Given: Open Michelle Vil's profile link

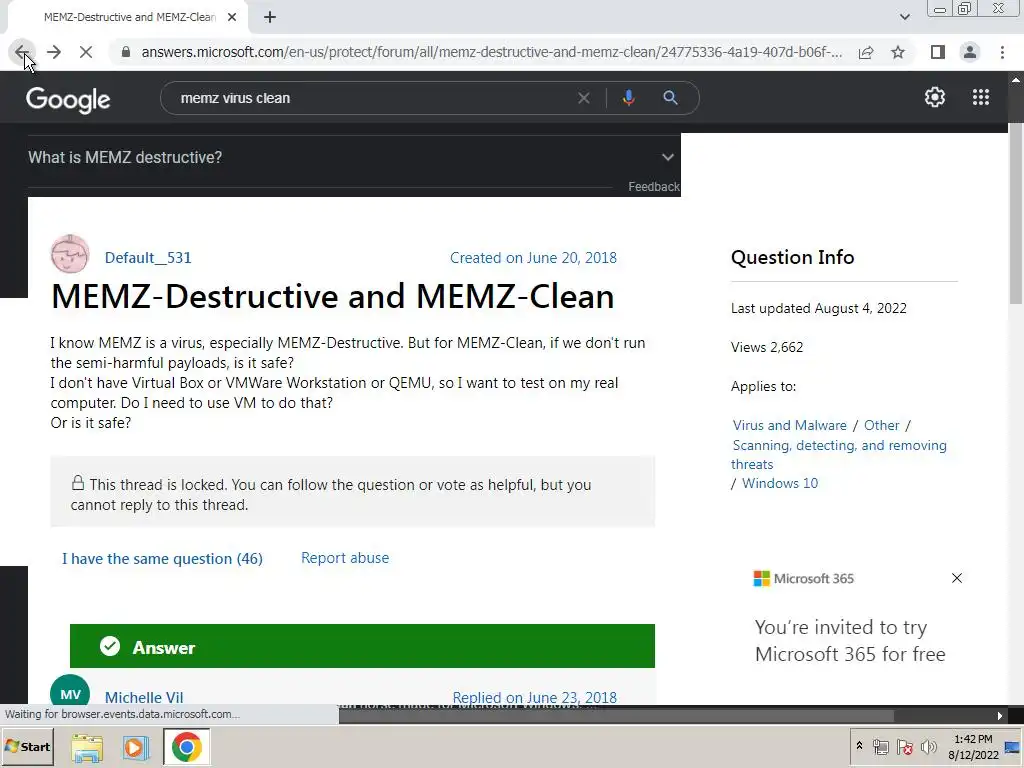Looking at the screenshot, I should point(144,697).
